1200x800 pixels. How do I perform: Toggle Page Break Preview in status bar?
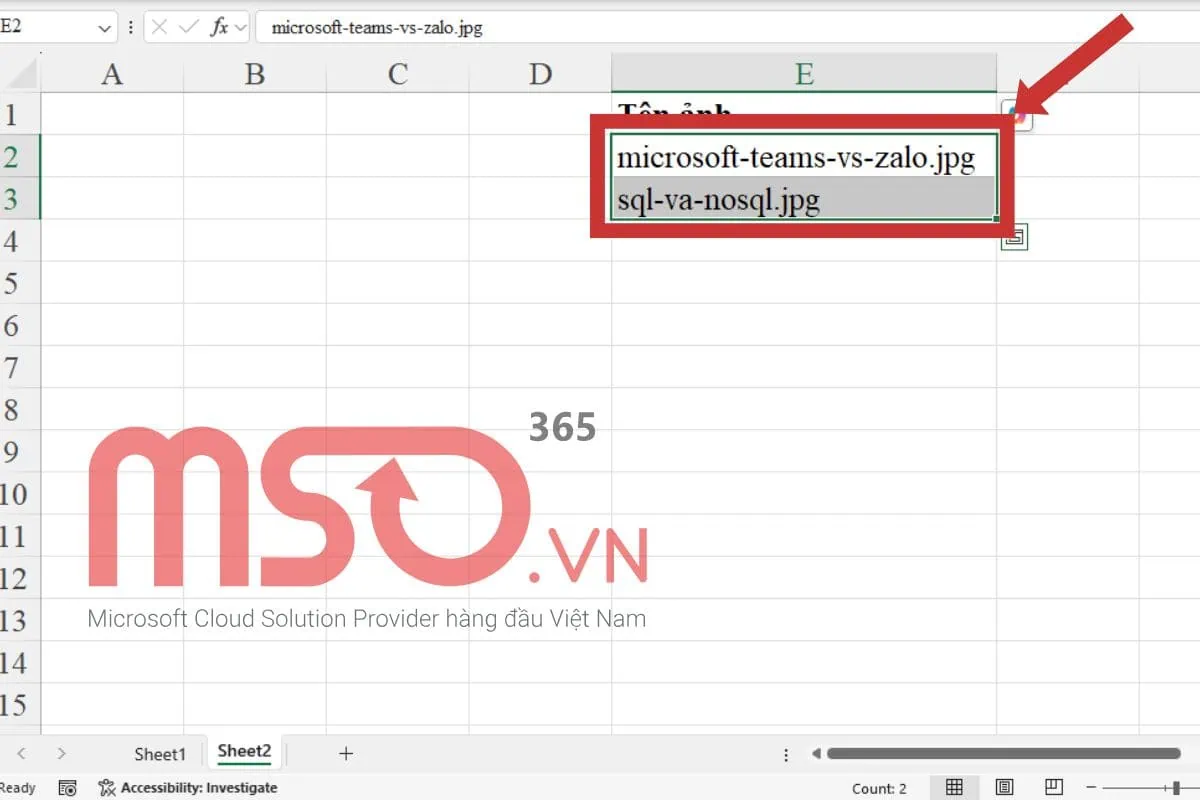[1053, 787]
